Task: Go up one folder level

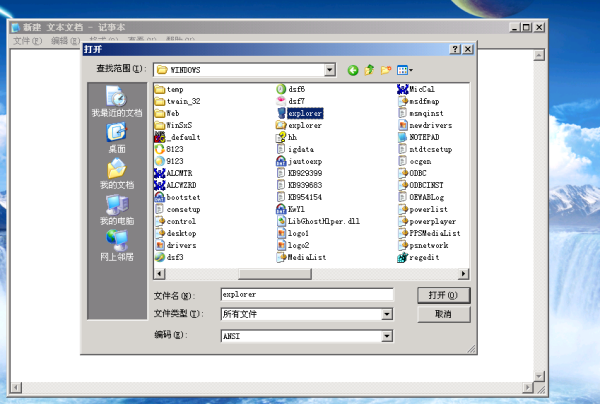Action: coord(369,70)
